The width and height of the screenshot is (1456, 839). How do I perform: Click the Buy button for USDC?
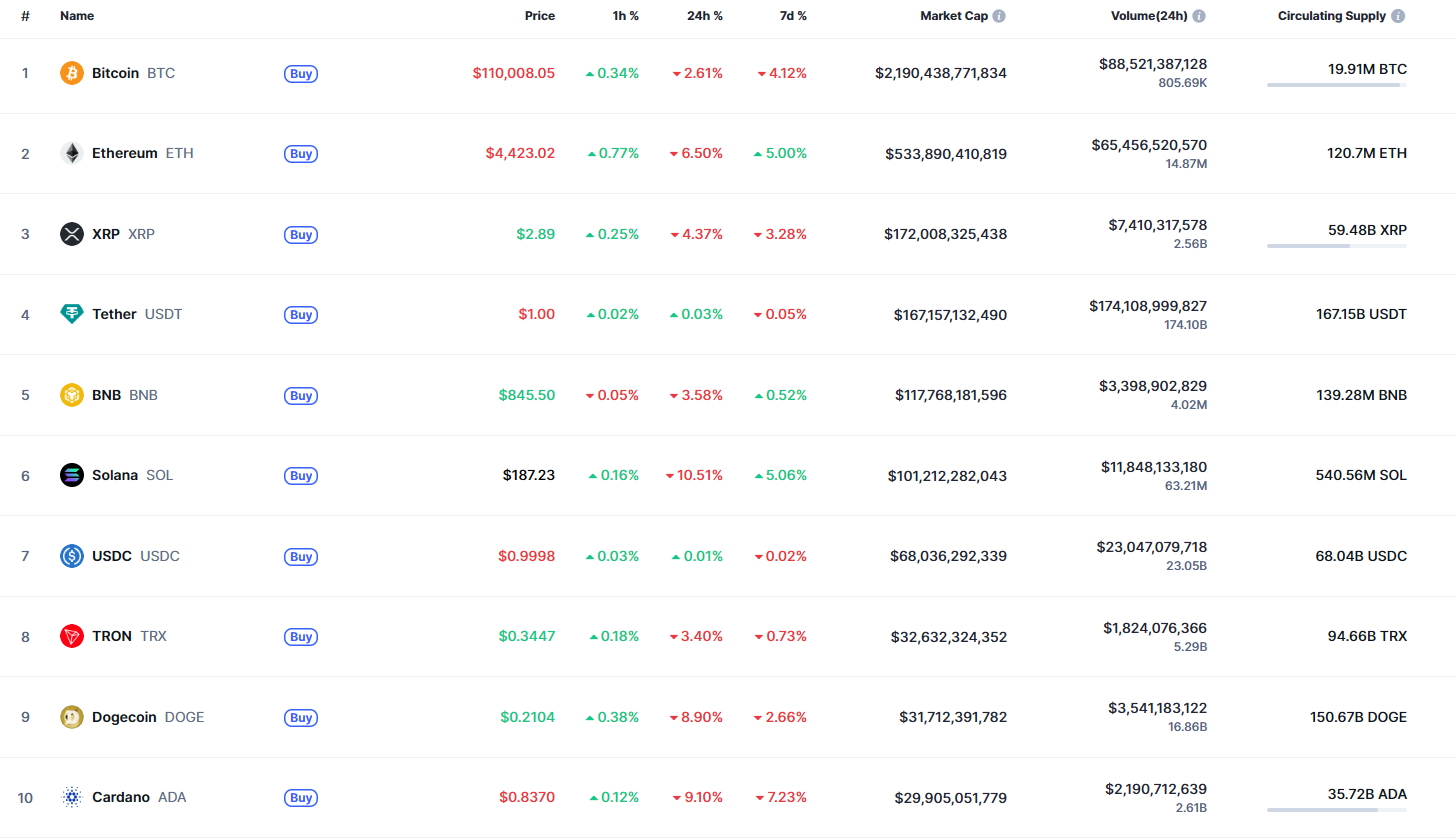coord(301,556)
